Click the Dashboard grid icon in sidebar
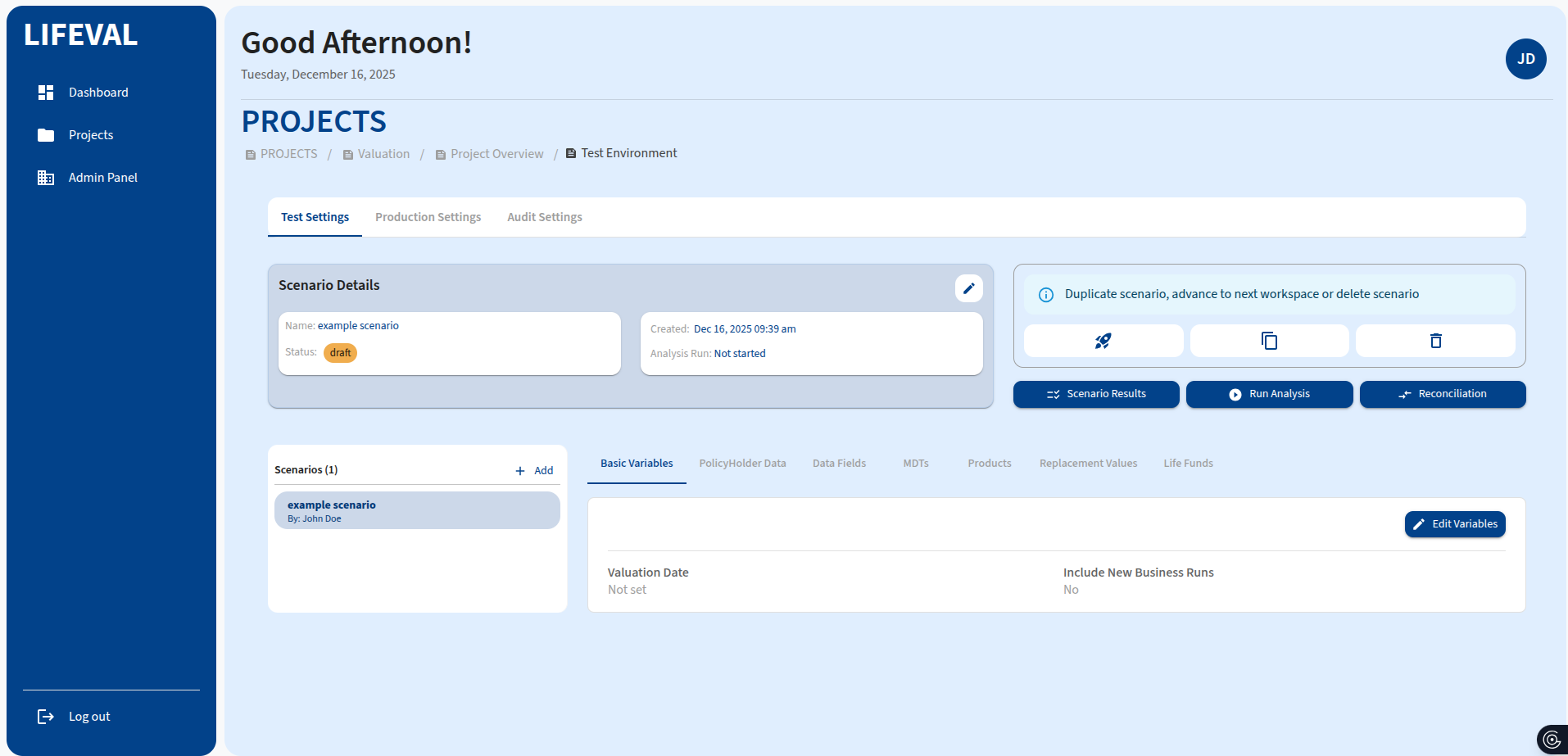 pyautogui.click(x=46, y=93)
